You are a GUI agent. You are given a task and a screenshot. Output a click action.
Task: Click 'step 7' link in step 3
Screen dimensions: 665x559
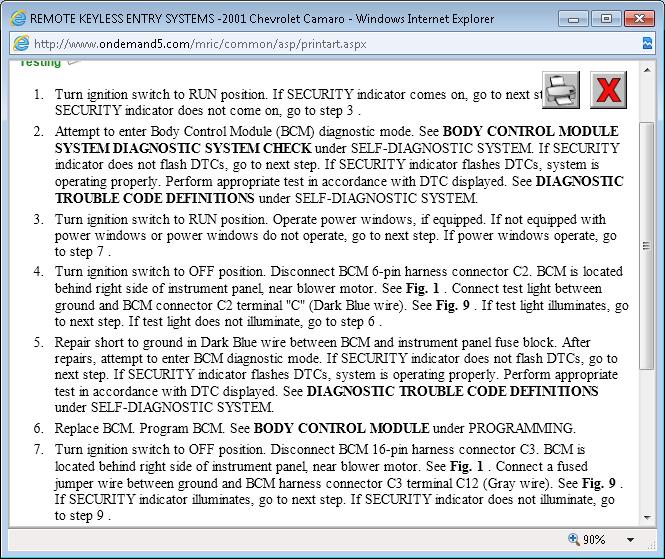pos(87,252)
